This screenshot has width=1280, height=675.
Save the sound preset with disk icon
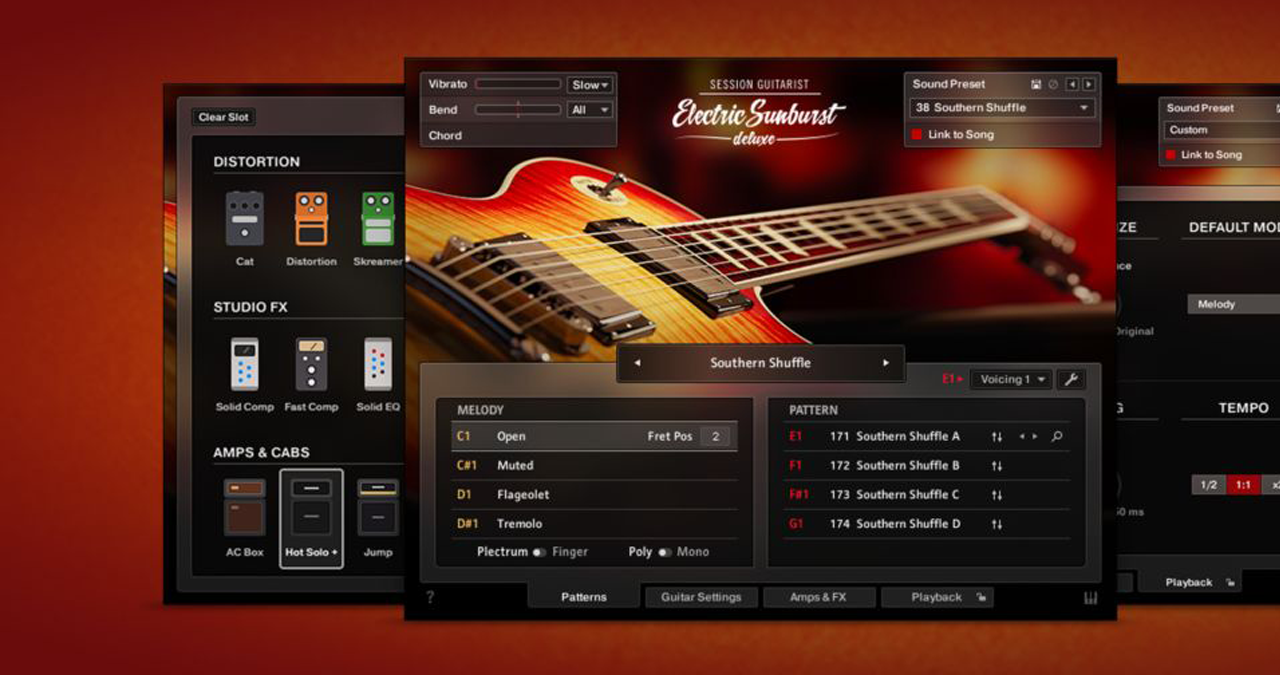pyautogui.click(x=1036, y=85)
